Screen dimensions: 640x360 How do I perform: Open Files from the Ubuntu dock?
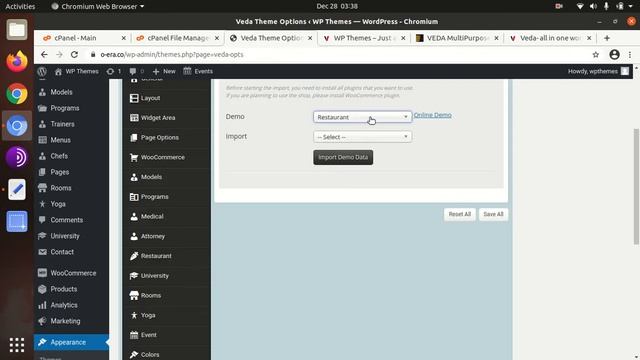pos(17,29)
